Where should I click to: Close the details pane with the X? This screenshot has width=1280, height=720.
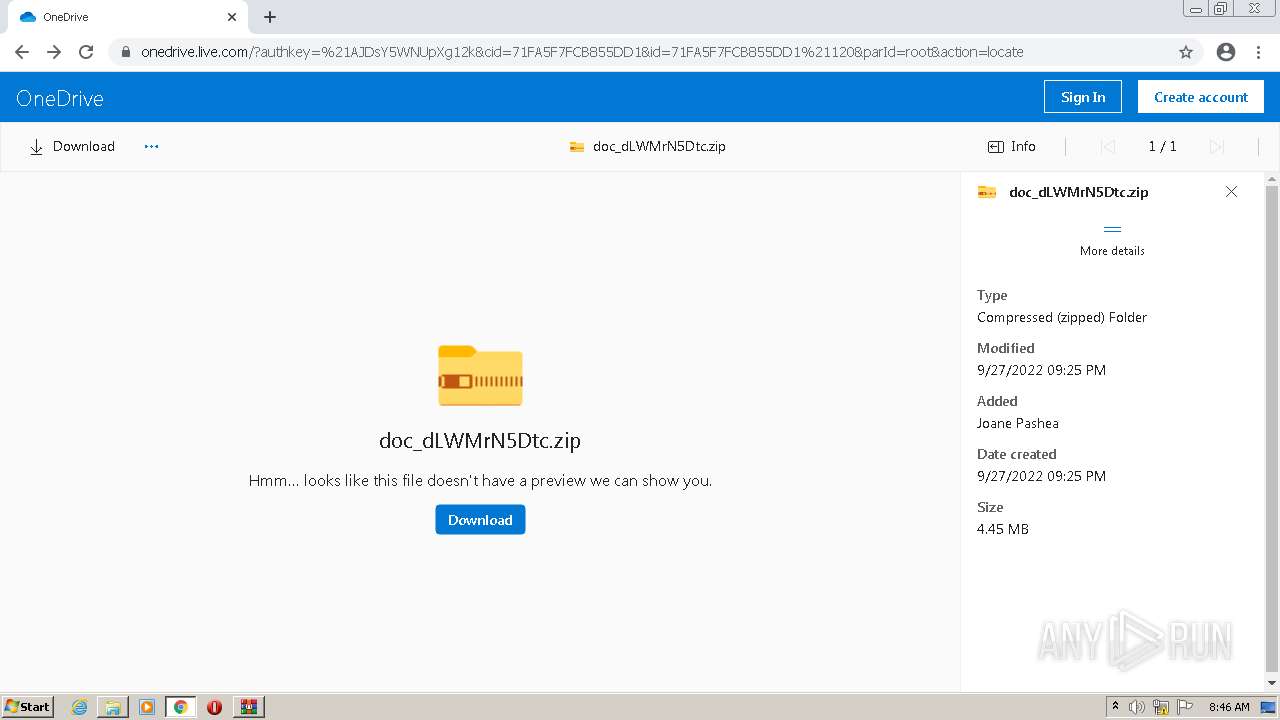[1231, 192]
